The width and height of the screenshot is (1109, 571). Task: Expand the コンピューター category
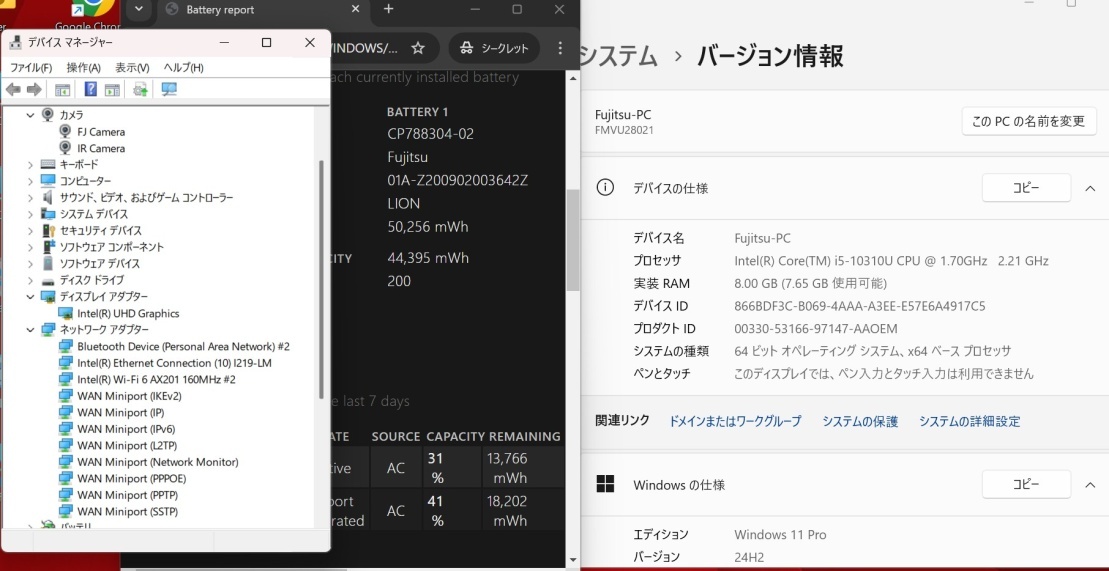click(x=30, y=180)
